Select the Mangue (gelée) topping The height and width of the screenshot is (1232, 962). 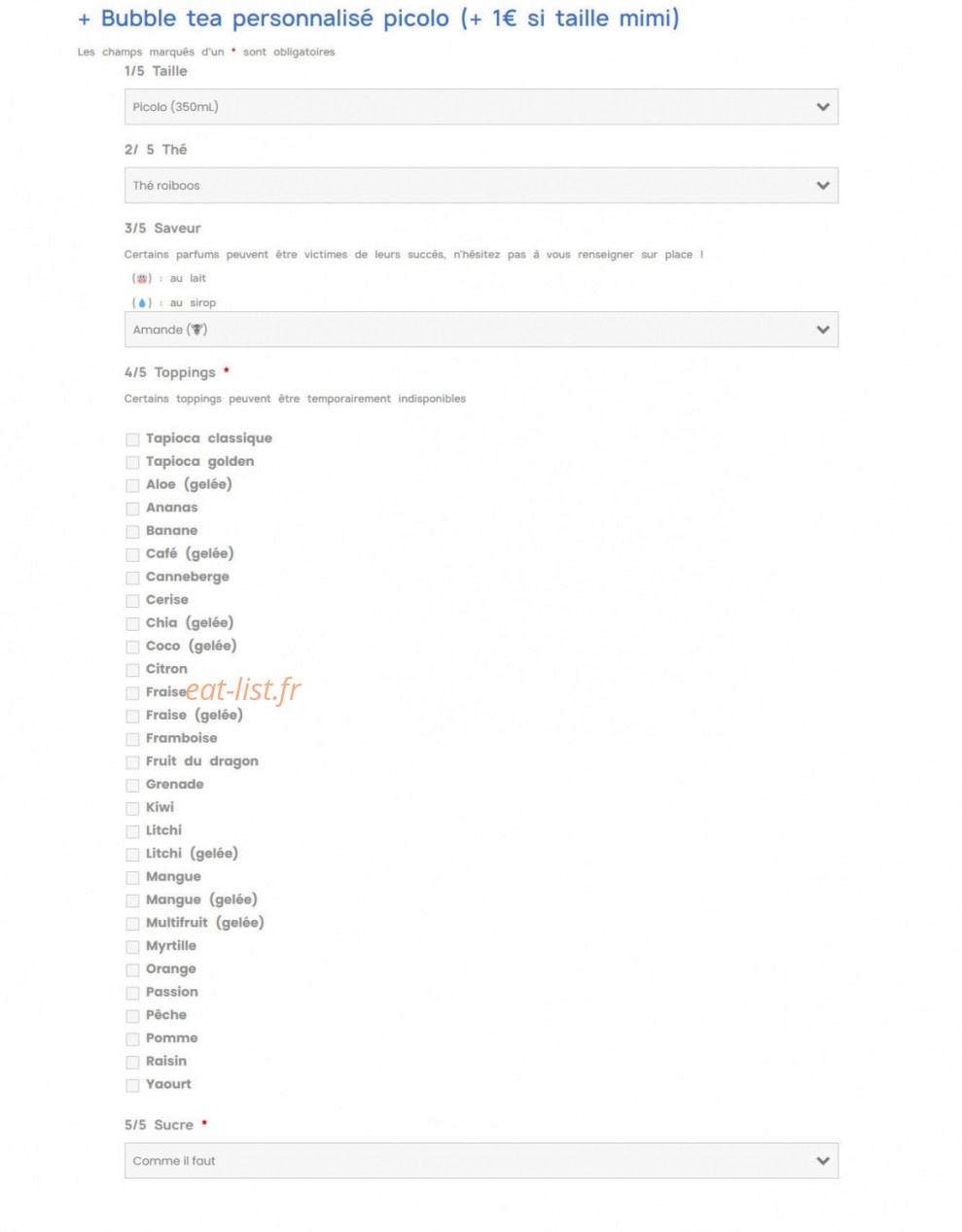tap(132, 901)
